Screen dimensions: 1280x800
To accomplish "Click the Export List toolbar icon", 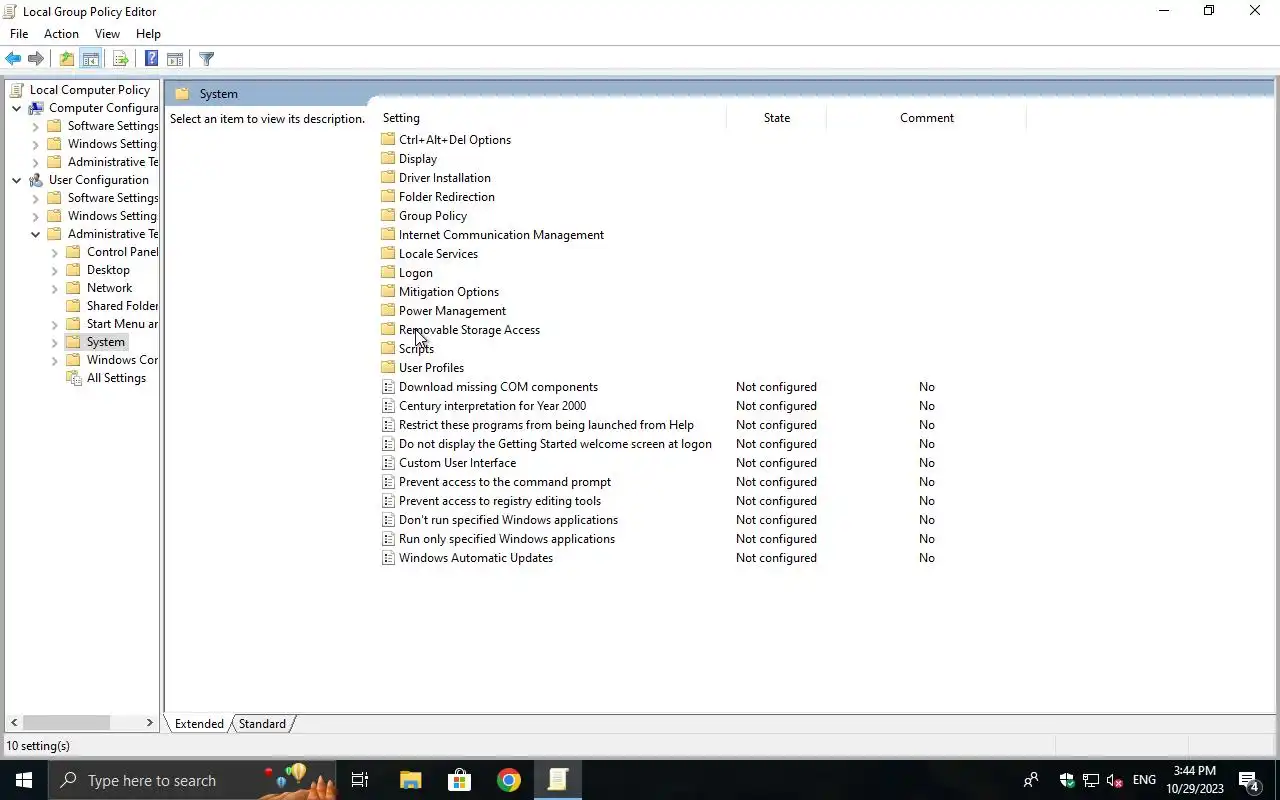I will coord(120,59).
